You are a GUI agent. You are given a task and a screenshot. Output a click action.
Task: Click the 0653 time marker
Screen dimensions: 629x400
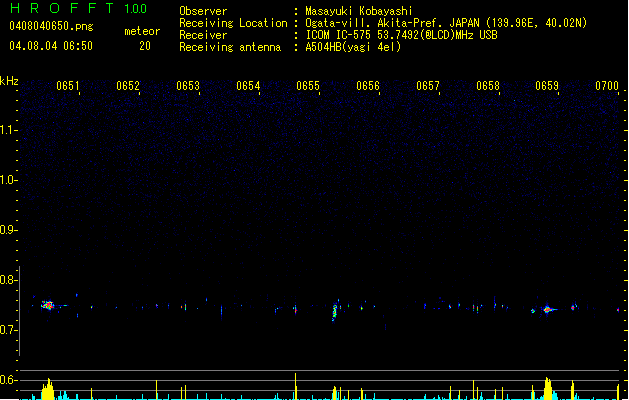[188, 86]
